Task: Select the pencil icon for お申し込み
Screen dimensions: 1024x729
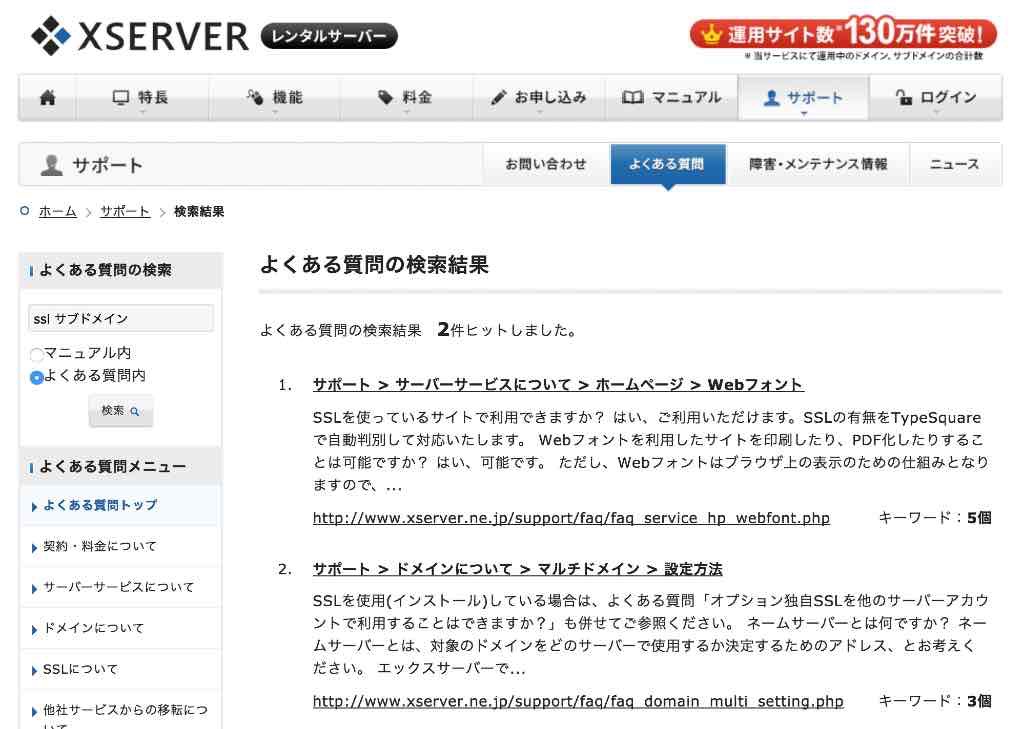Action: [498, 95]
